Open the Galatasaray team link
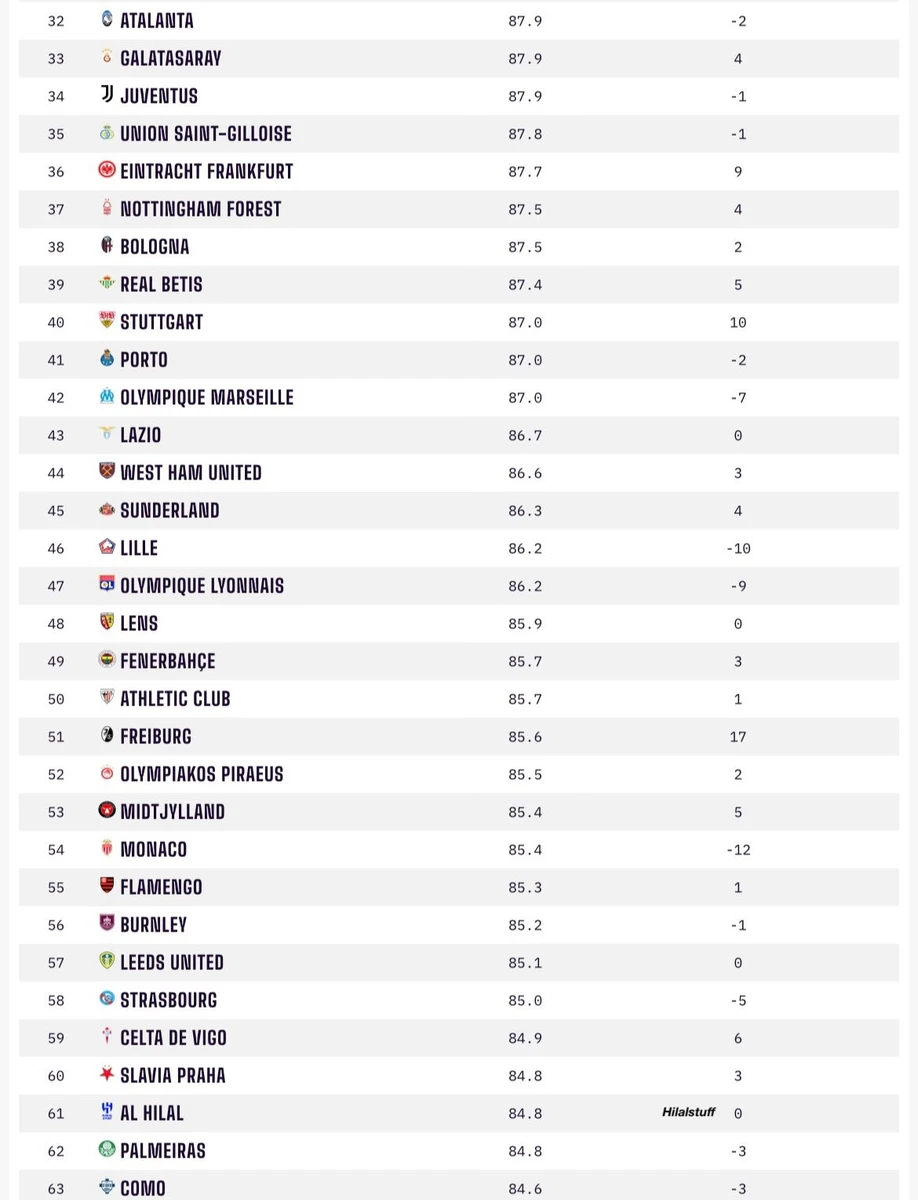Image resolution: width=918 pixels, height=1200 pixels. [170, 59]
